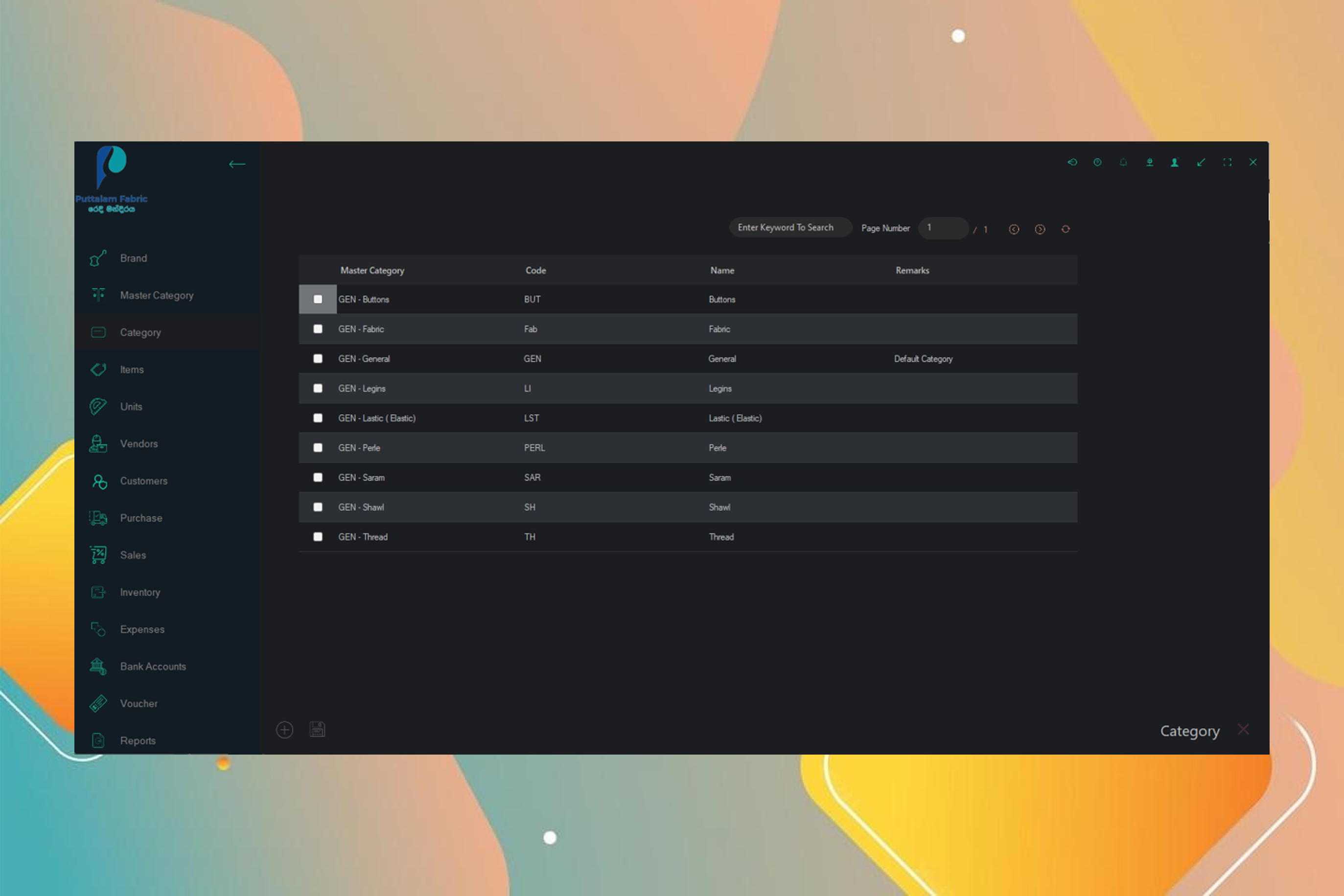The height and width of the screenshot is (896, 1344).
Task: Click the Units sidebar icon
Action: click(98, 407)
